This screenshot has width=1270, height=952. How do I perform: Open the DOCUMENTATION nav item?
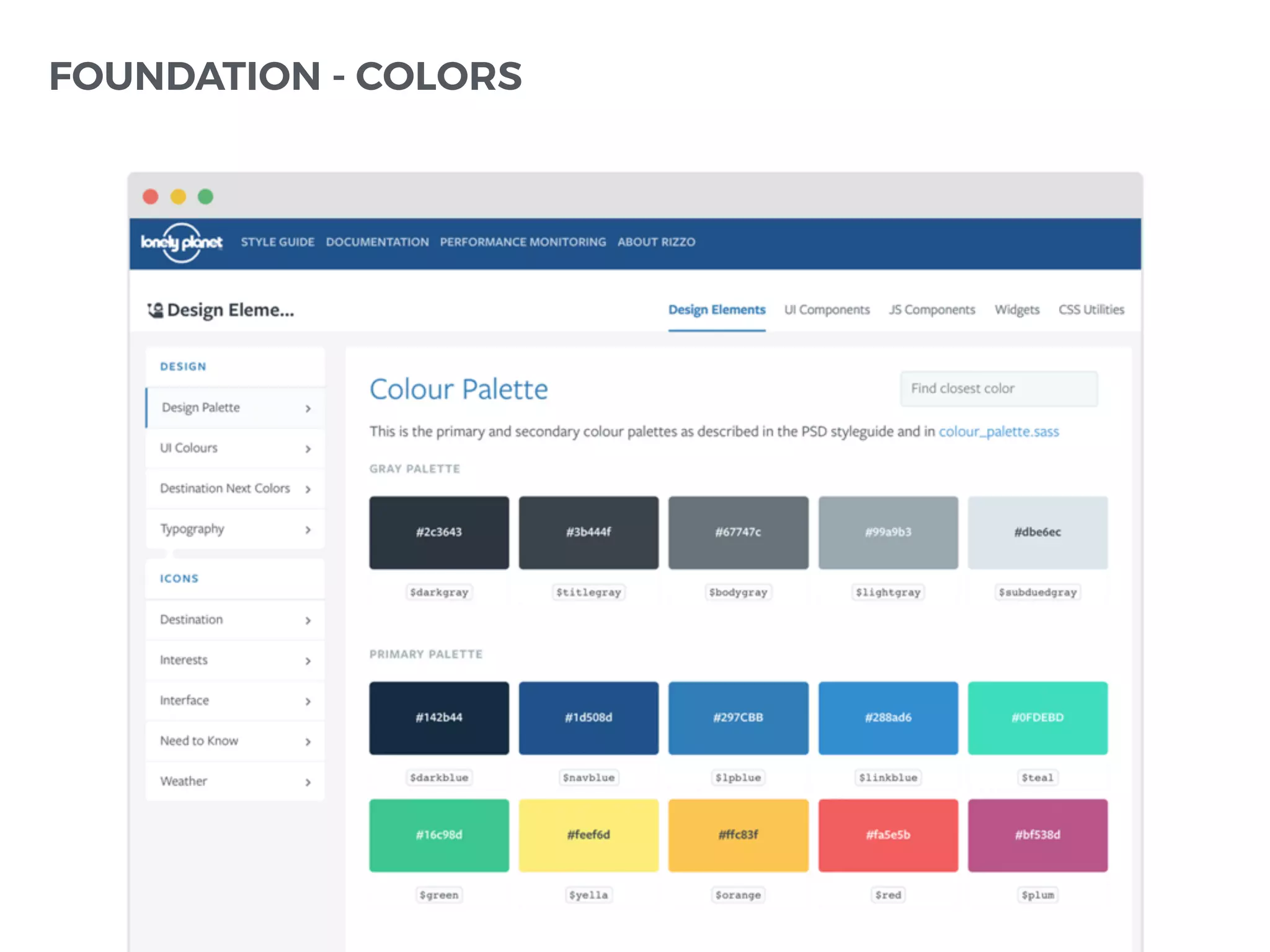(377, 242)
